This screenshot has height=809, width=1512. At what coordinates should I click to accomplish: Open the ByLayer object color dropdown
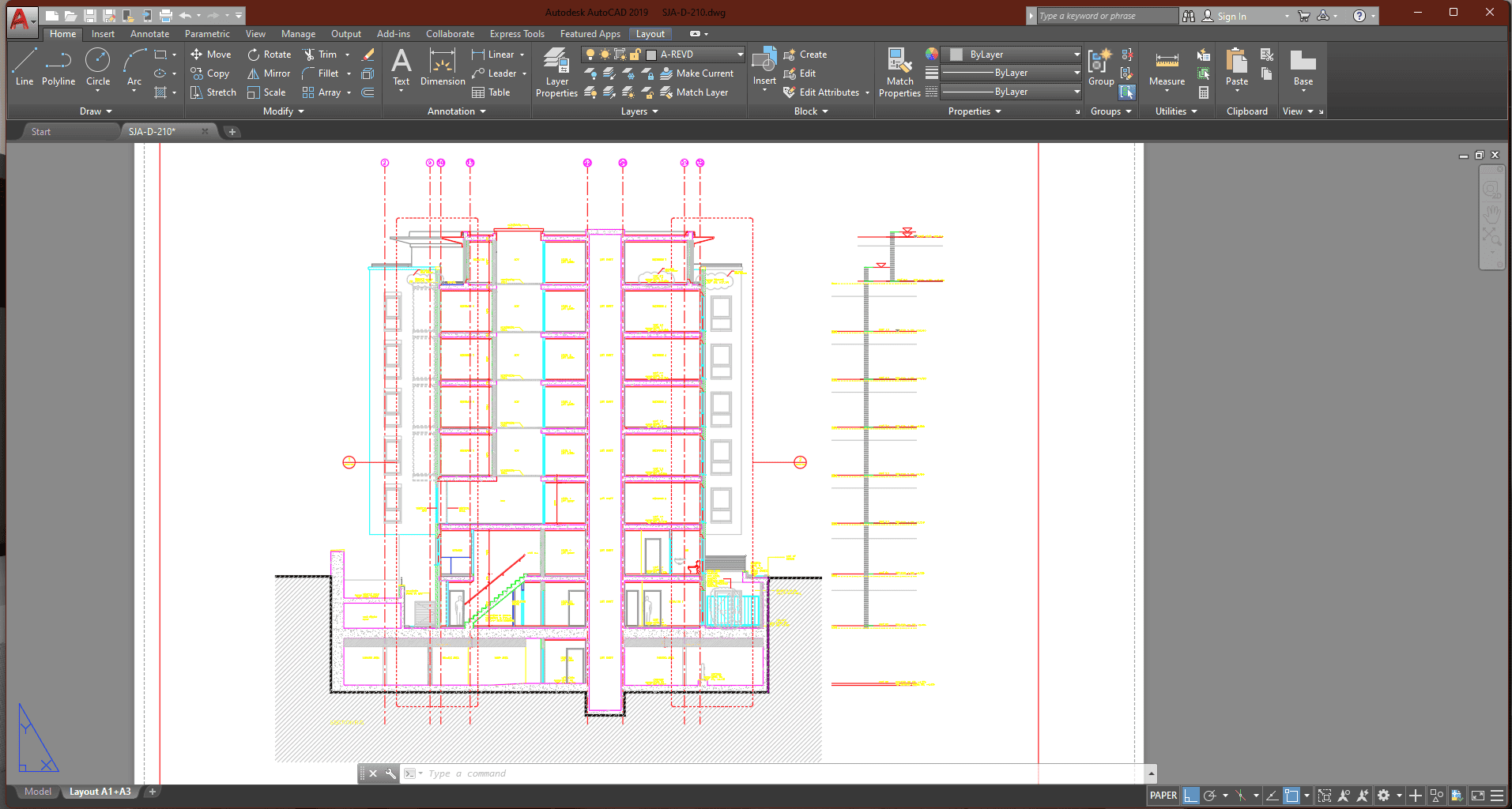[1076, 55]
